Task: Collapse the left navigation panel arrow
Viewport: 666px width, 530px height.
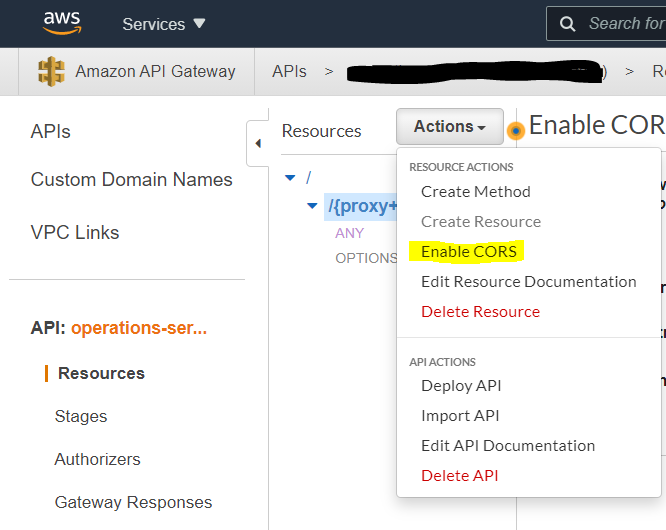Action: (258, 144)
